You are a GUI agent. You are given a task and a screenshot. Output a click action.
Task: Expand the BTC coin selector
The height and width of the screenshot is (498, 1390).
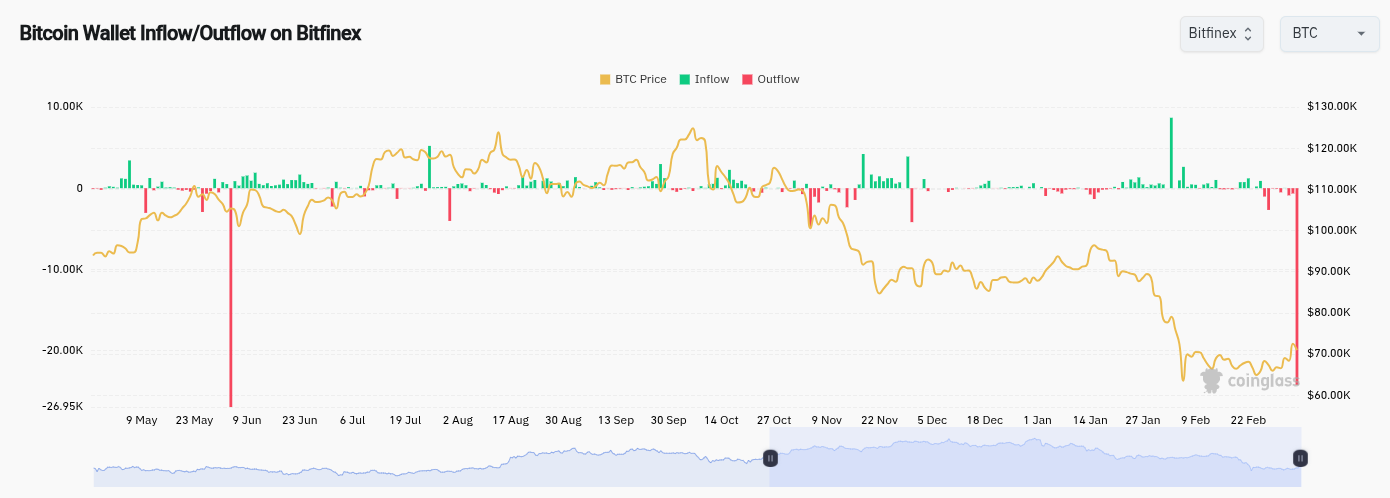coord(1328,34)
